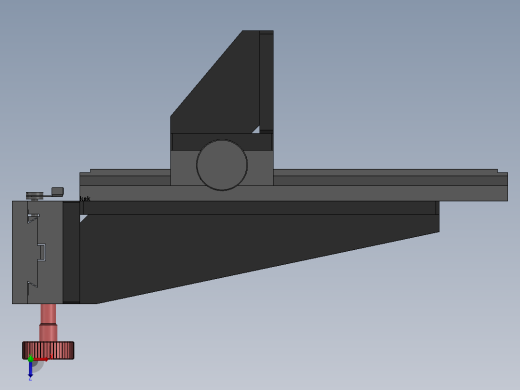Click the red X axis arrow of triad
The height and width of the screenshot is (390, 520).
click(41, 359)
